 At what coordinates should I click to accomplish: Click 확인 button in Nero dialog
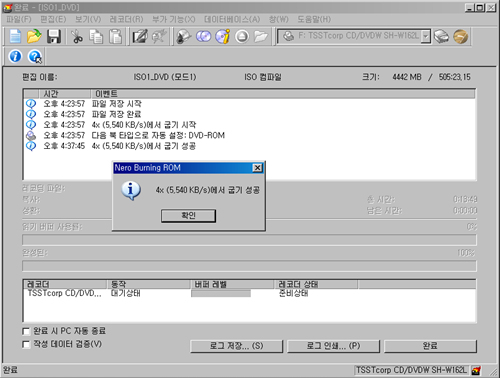[188, 216]
